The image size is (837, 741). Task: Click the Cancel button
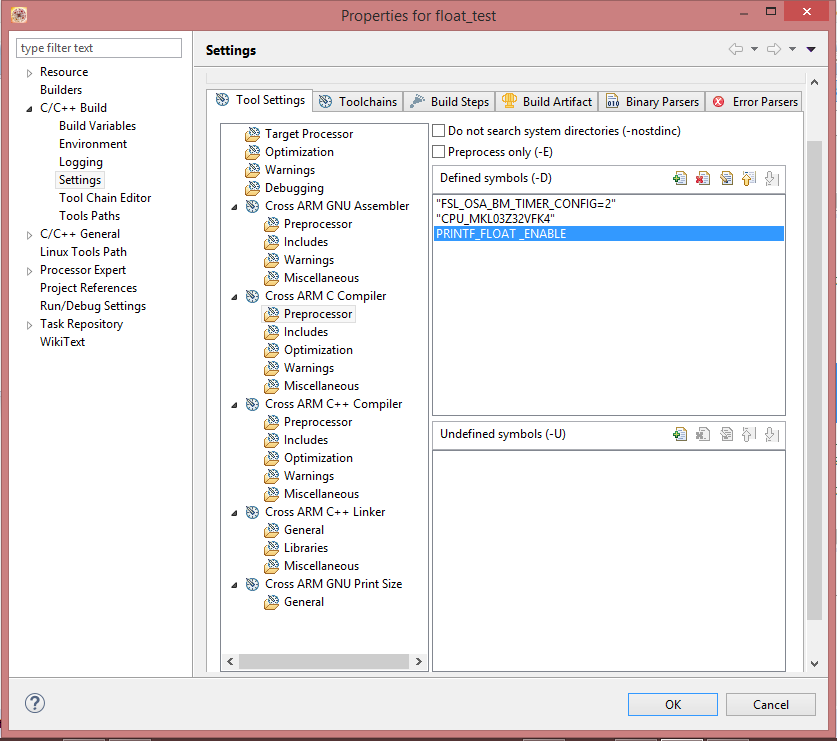pyautogui.click(x=770, y=704)
